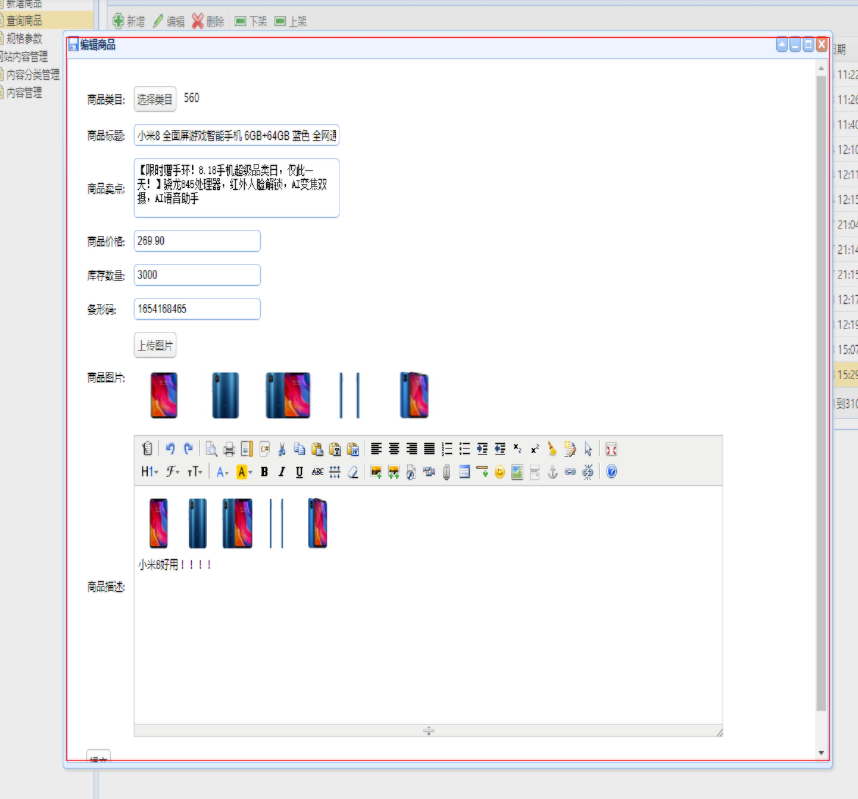The width and height of the screenshot is (858, 799).
Task: Insert a code block in editor
Action: pos(264,449)
